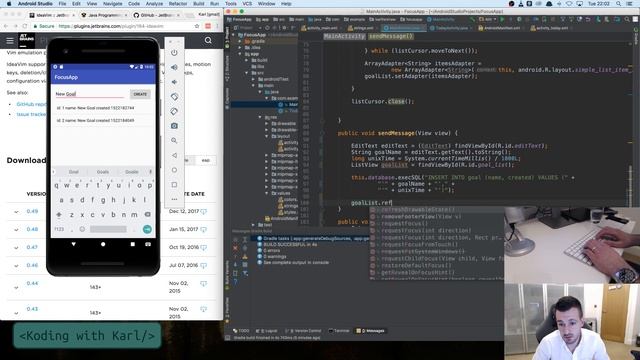The width and height of the screenshot is (640, 360).
Task: Expand version 0.49 row chevron
Action: tap(16, 211)
